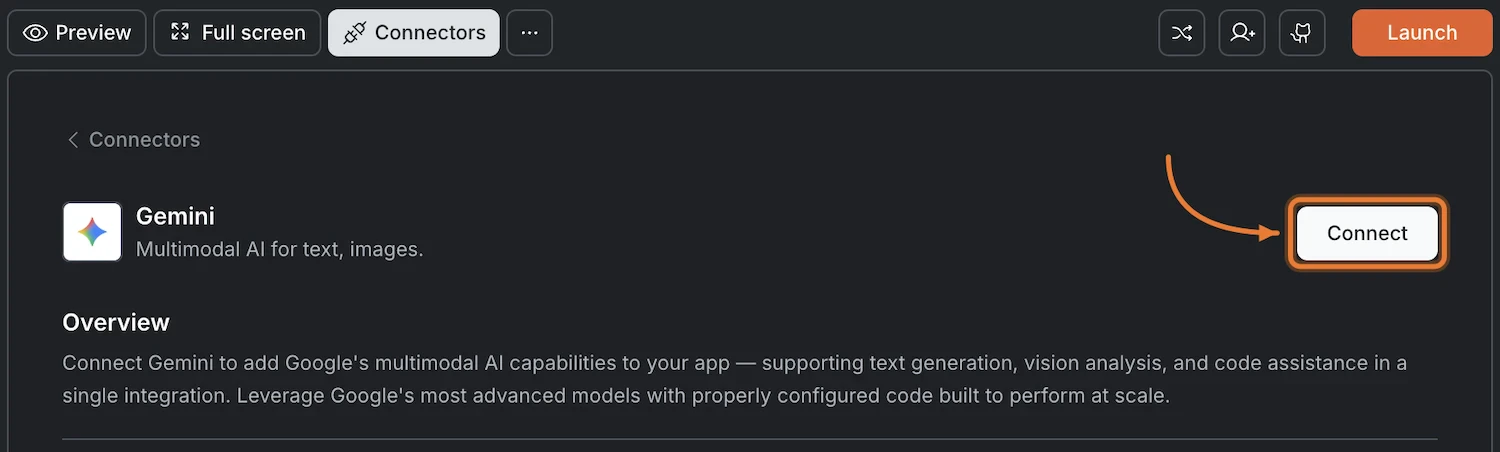This screenshot has height=452, width=1500.
Task: Click the shuffle arrows icon
Action: pos(1182,33)
